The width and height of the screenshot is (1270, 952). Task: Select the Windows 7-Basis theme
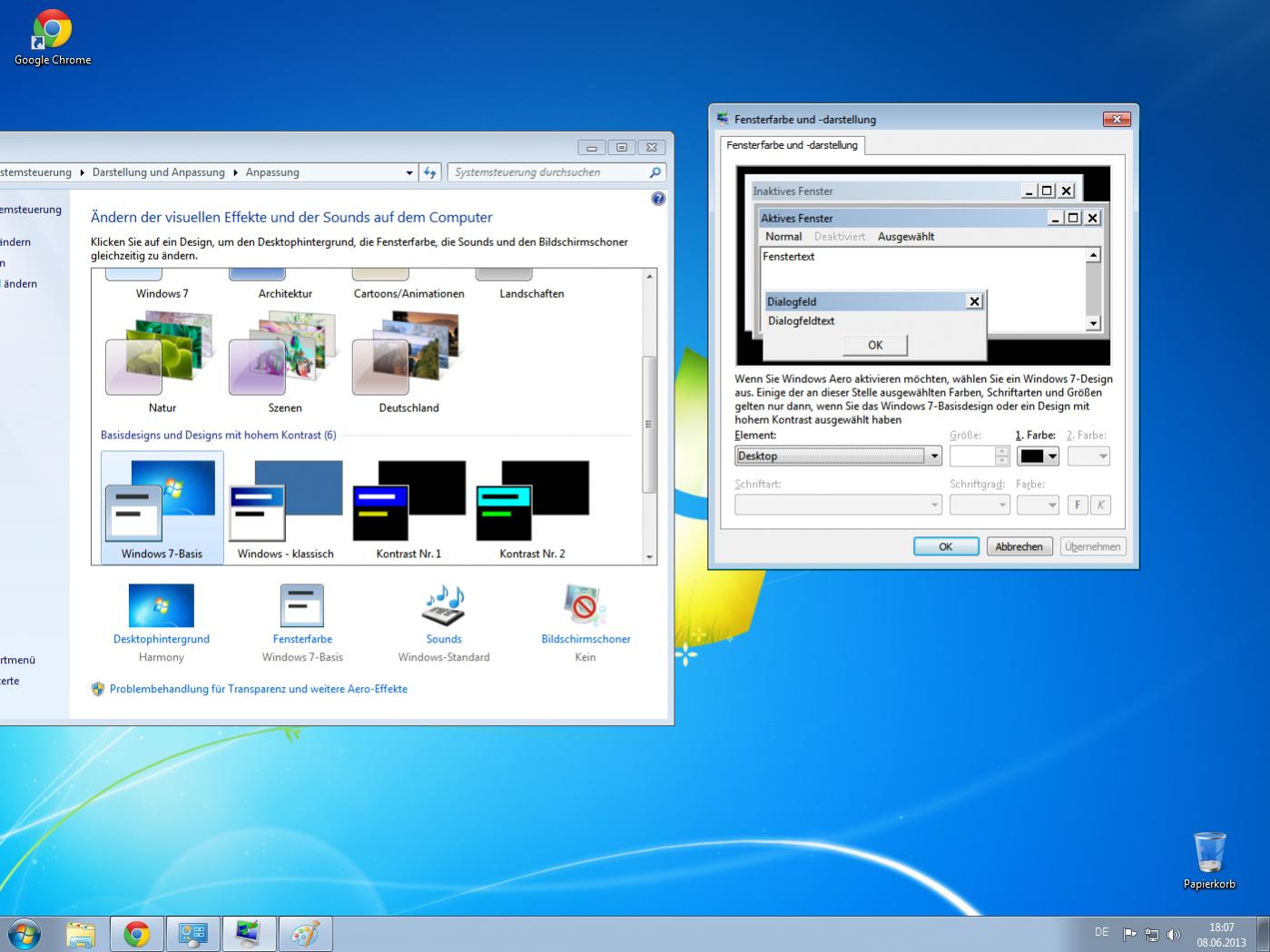tap(162, 508)
